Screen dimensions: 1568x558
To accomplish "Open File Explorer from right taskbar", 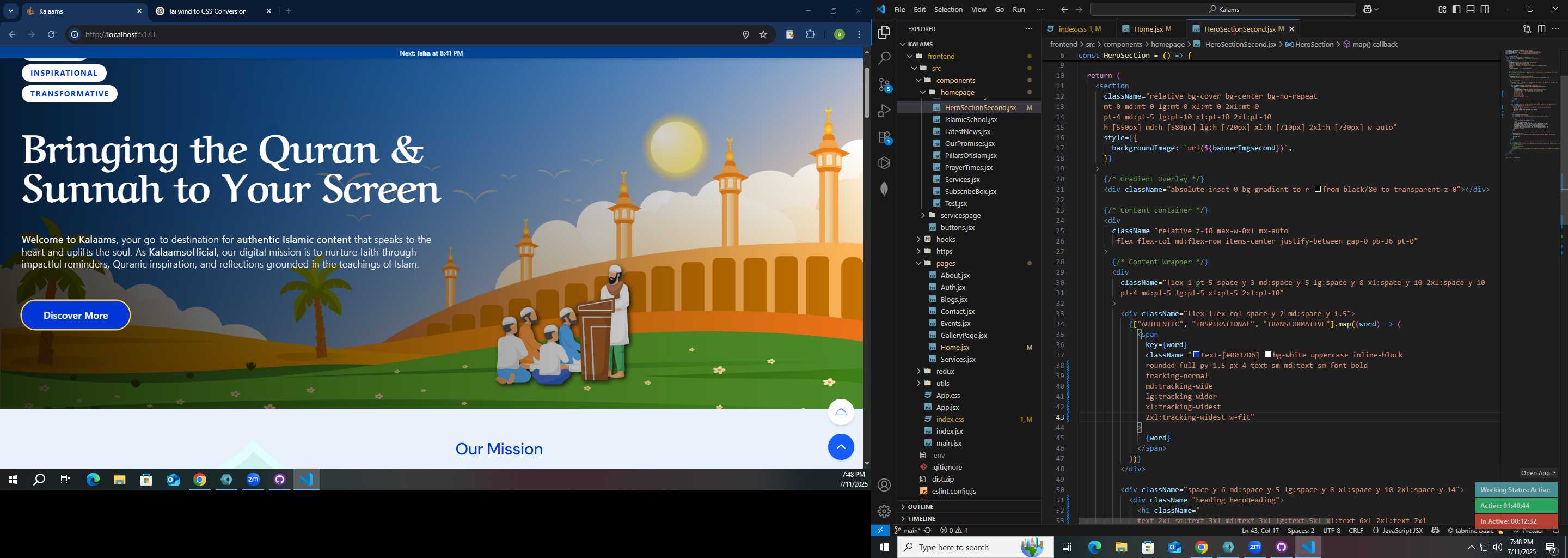I will pos(1121,547).
